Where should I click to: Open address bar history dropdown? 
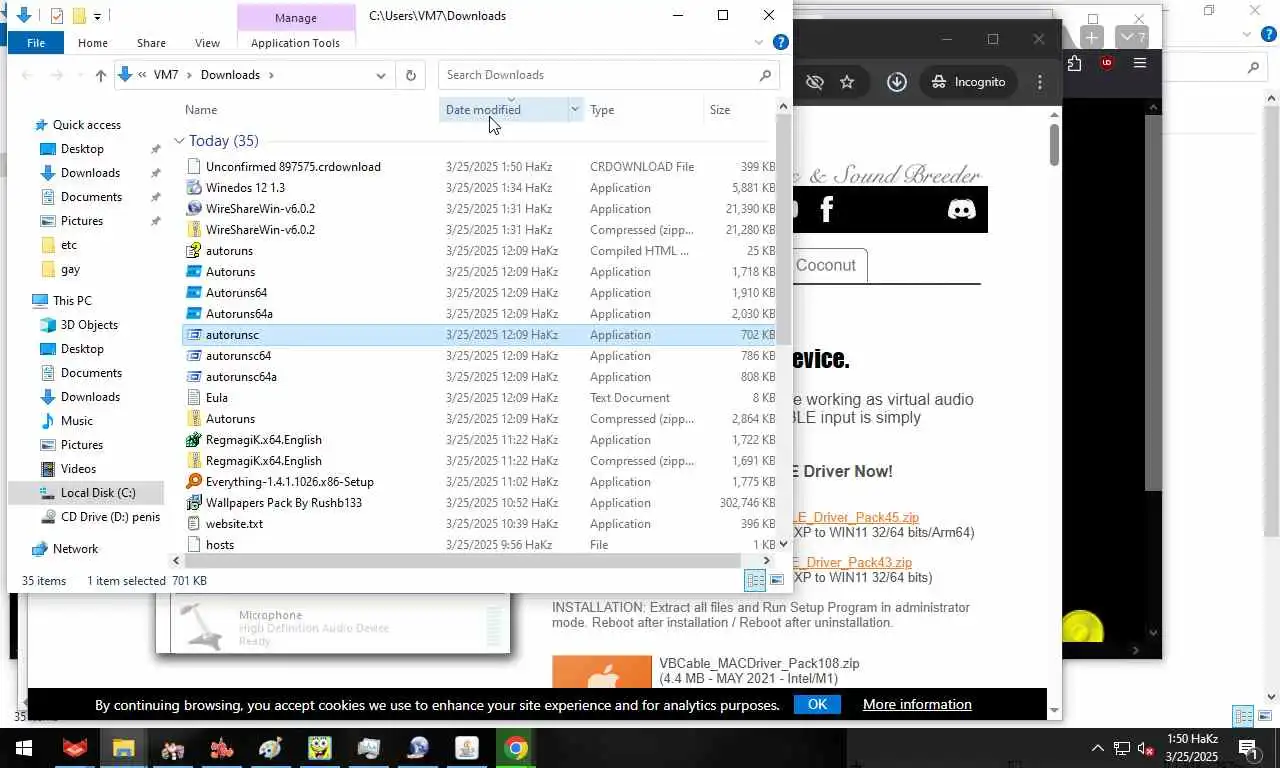[x=380, y=75]
